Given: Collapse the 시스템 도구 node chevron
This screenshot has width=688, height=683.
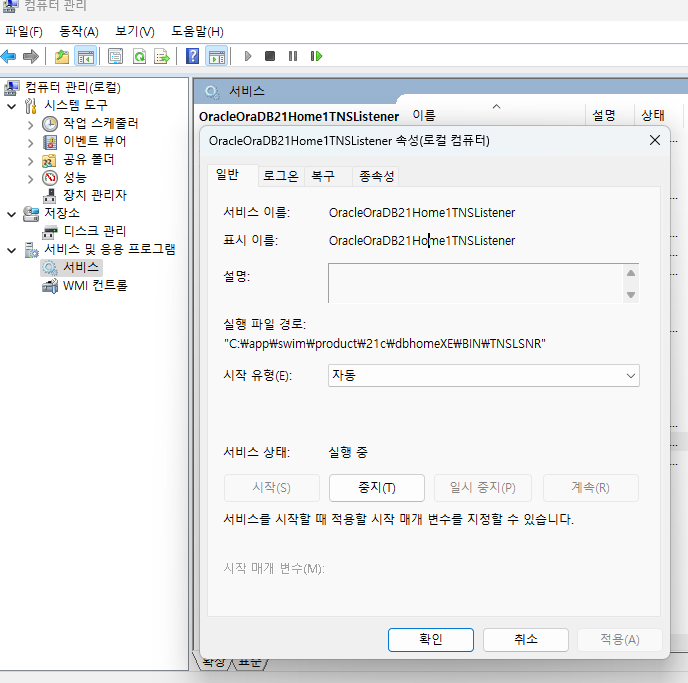Looking at the screenshot, I should pos(12,106).
